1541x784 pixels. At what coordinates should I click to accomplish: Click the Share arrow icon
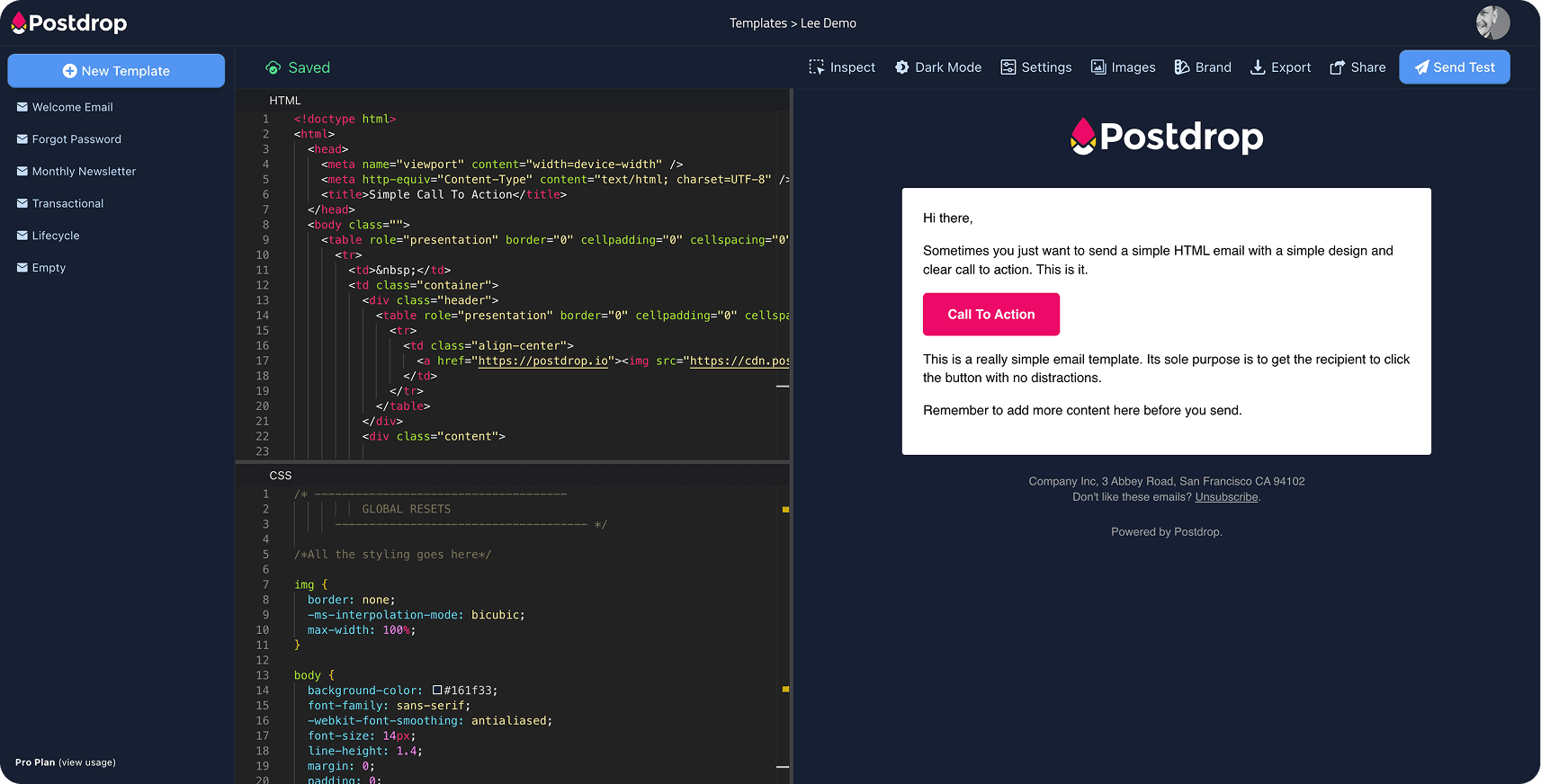tap(1337, 67)
